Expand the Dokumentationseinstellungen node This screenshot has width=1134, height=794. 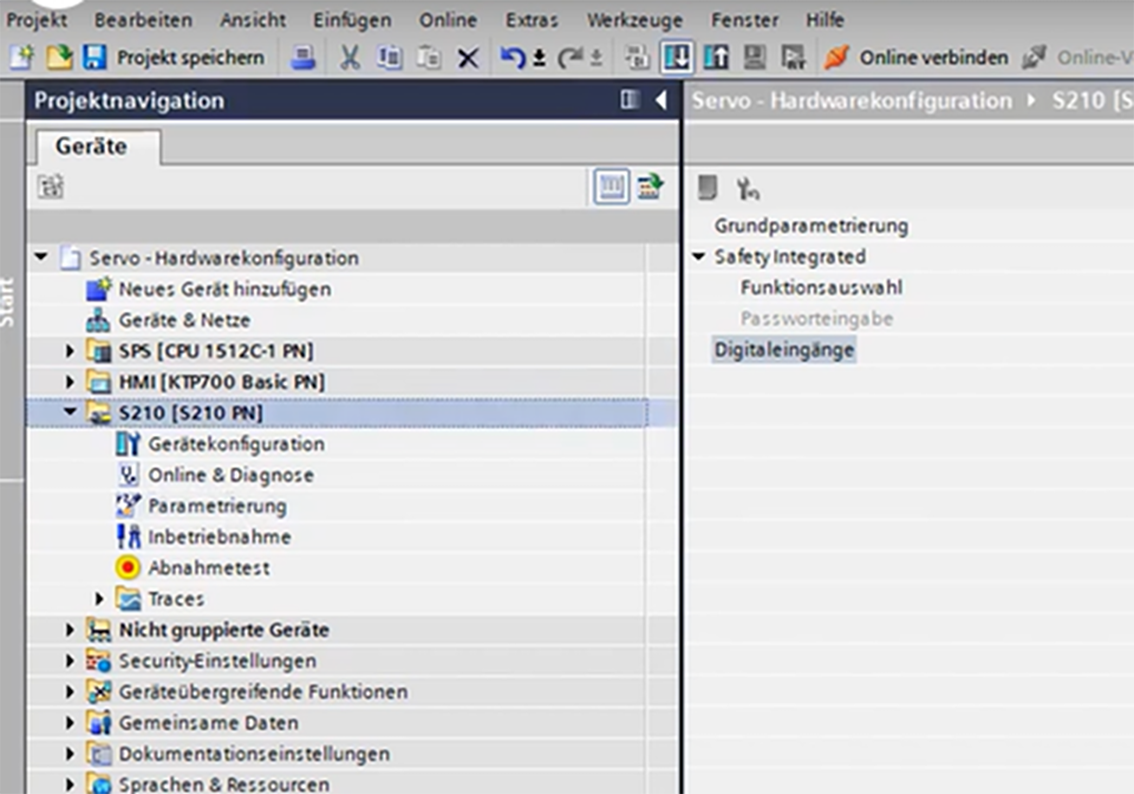point(70,754)
